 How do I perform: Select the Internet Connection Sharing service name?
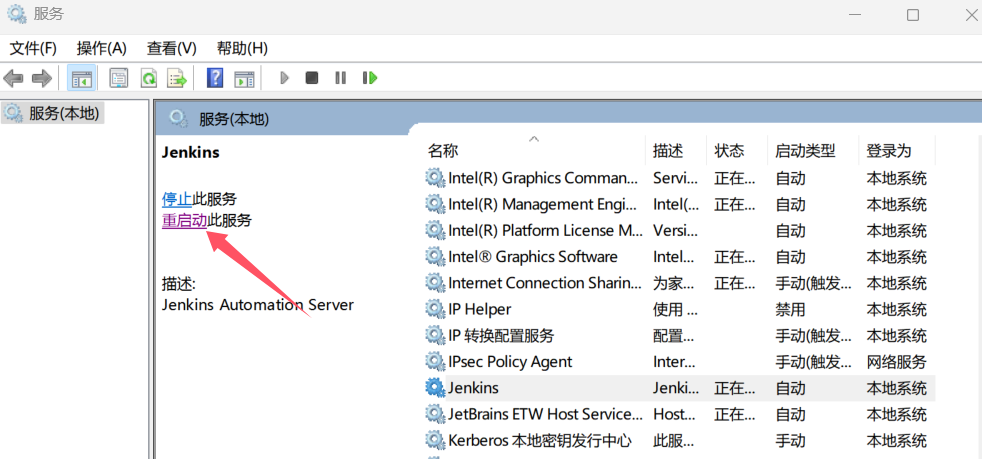pos(545,283)
